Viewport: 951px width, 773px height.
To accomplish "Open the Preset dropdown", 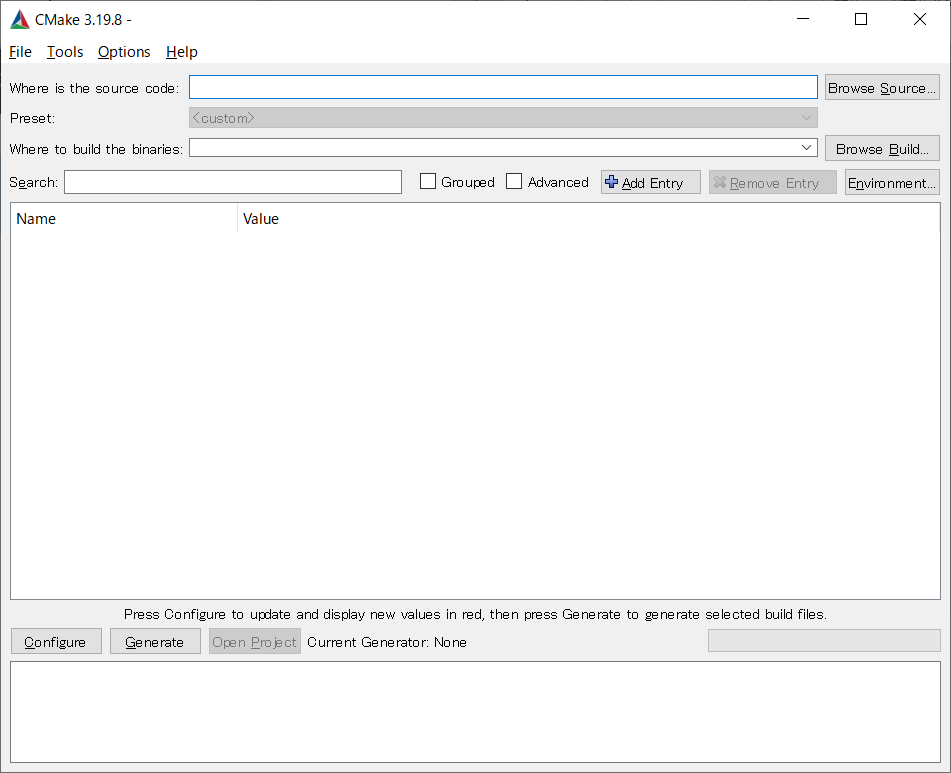I will tap(503, 118).
